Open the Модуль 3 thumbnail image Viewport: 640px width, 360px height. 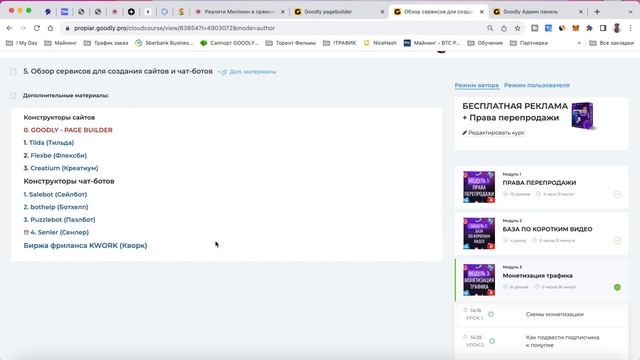coord(479,280)
